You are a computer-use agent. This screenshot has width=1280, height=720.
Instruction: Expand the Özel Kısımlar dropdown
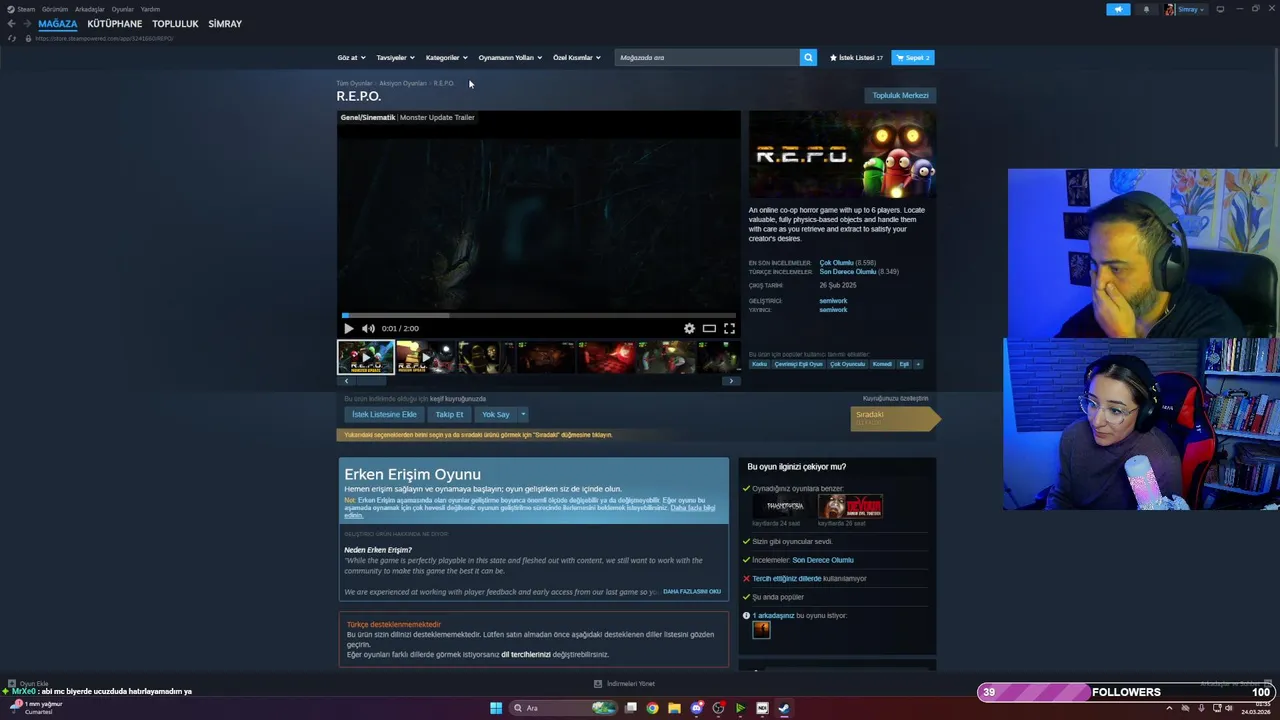(x=577, y=58)
